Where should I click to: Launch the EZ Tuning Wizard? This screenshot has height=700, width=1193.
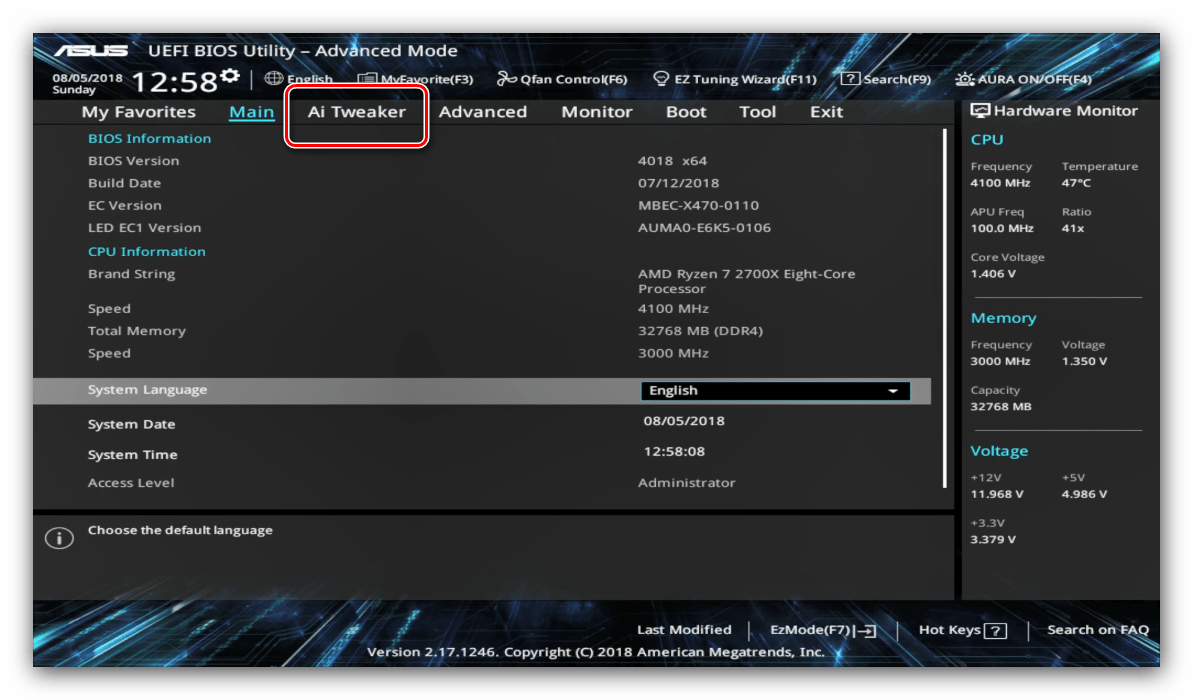coord(735,80)
